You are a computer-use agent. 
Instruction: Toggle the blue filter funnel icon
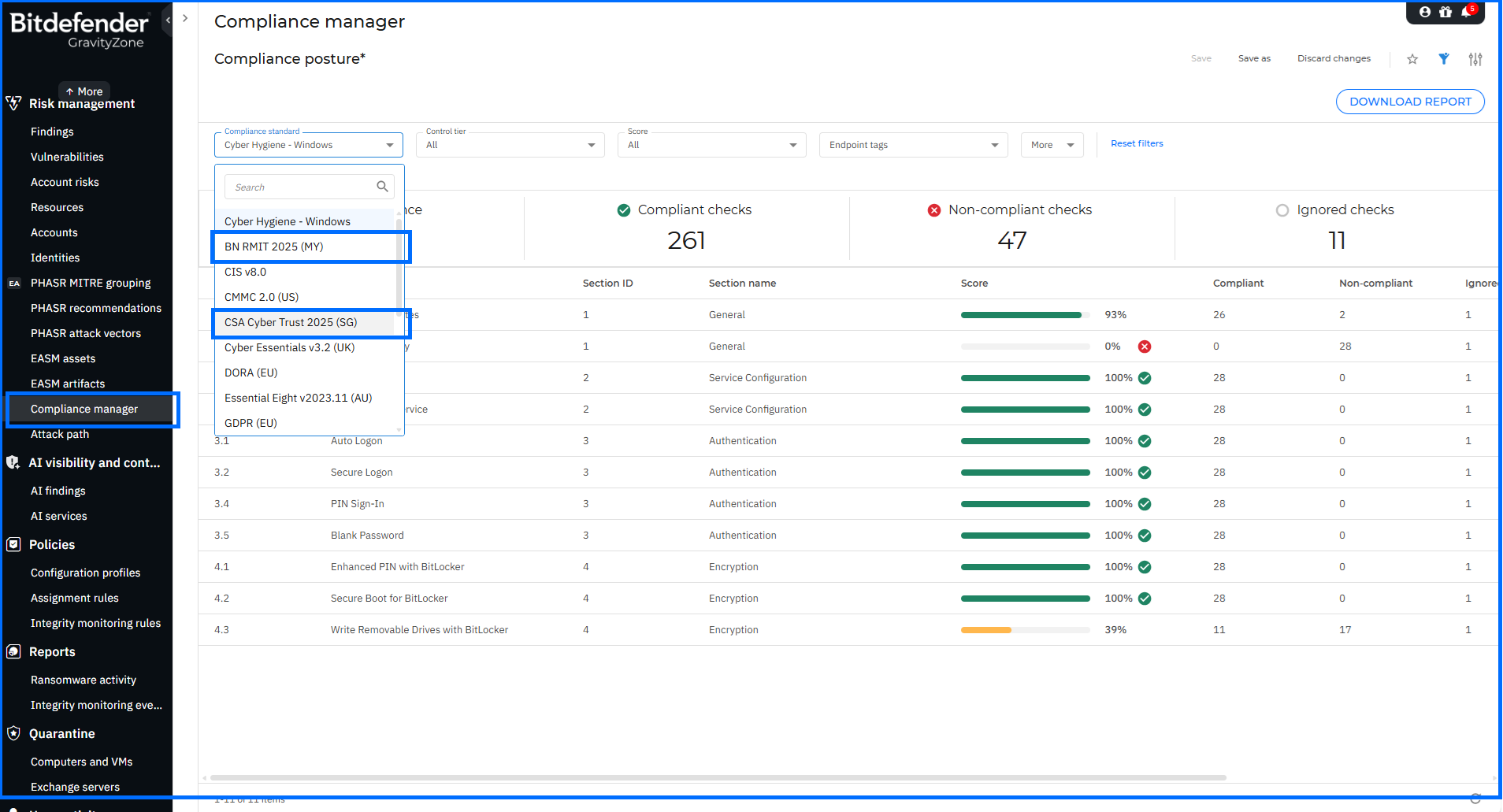tap(1444, 59)
